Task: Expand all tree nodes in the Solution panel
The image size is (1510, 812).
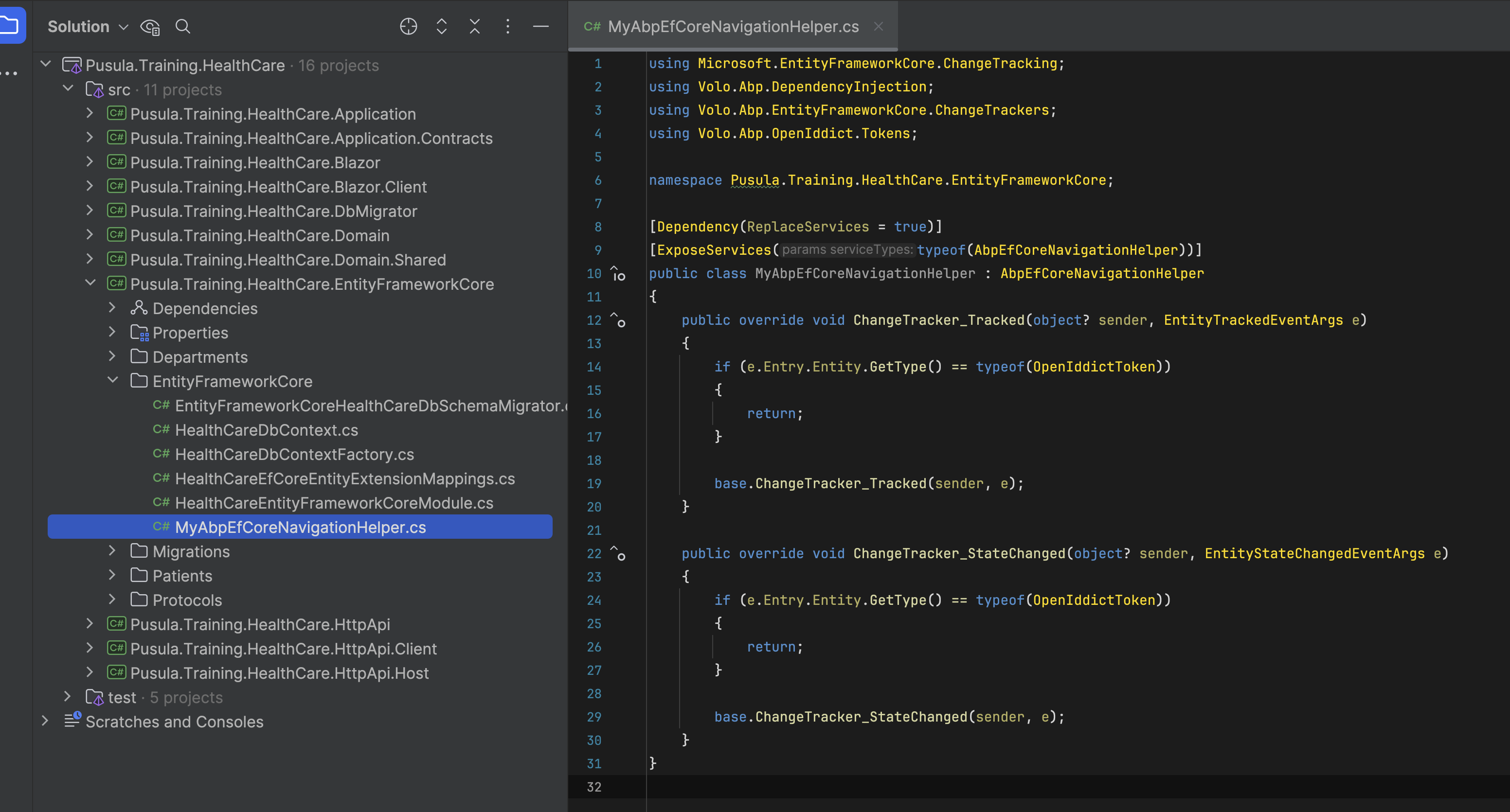Action: pos(441,26)
